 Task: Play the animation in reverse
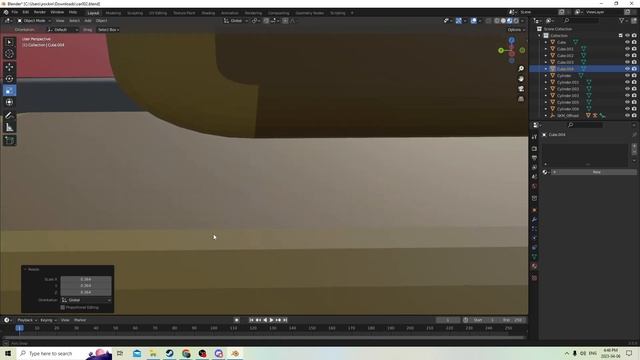tap(265, 320)
